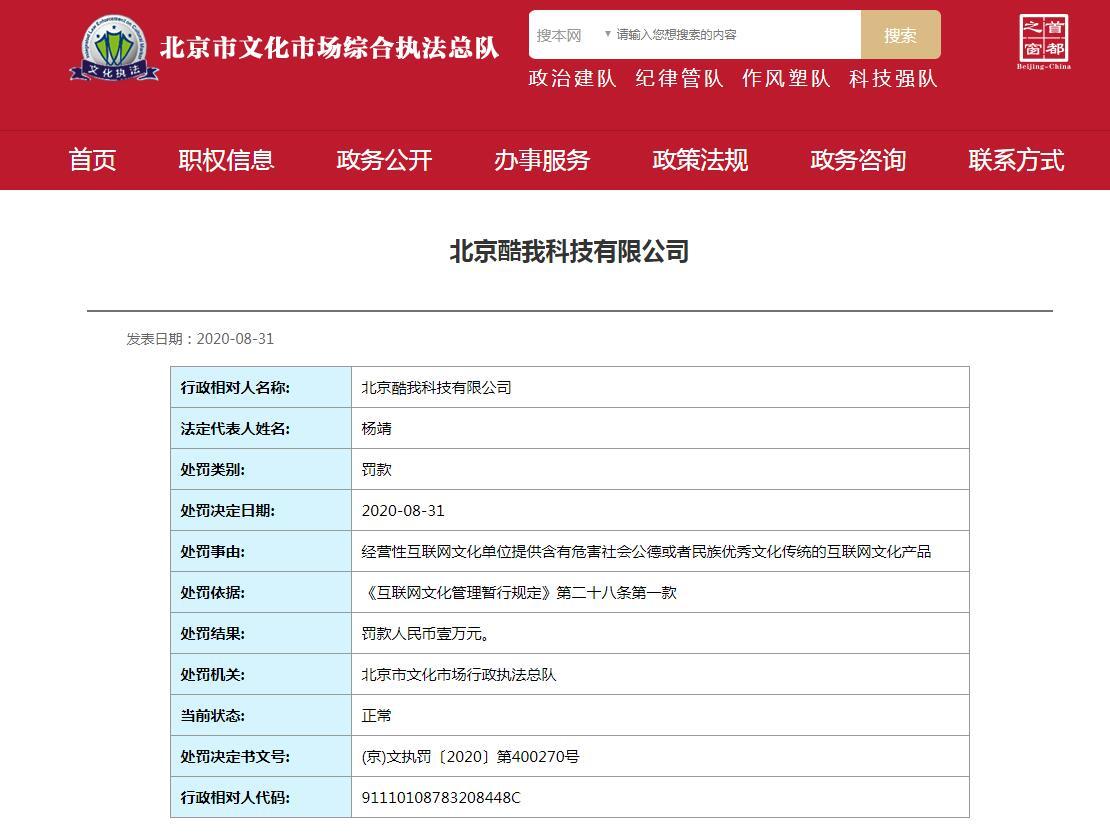Click the dropdown arrow next to 搜本网
Image resolution: width=1110 pixels, height=837 pixels.
pyautogui.click(x=607, y=34)
